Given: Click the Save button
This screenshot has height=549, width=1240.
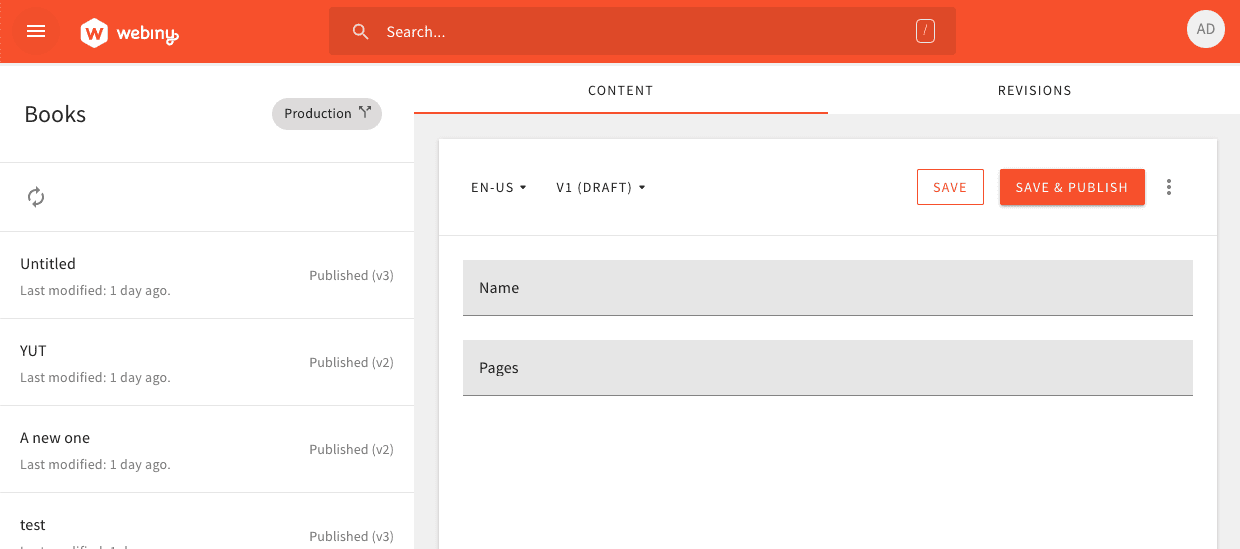Looking at the screenshot, I should [949, 187].
